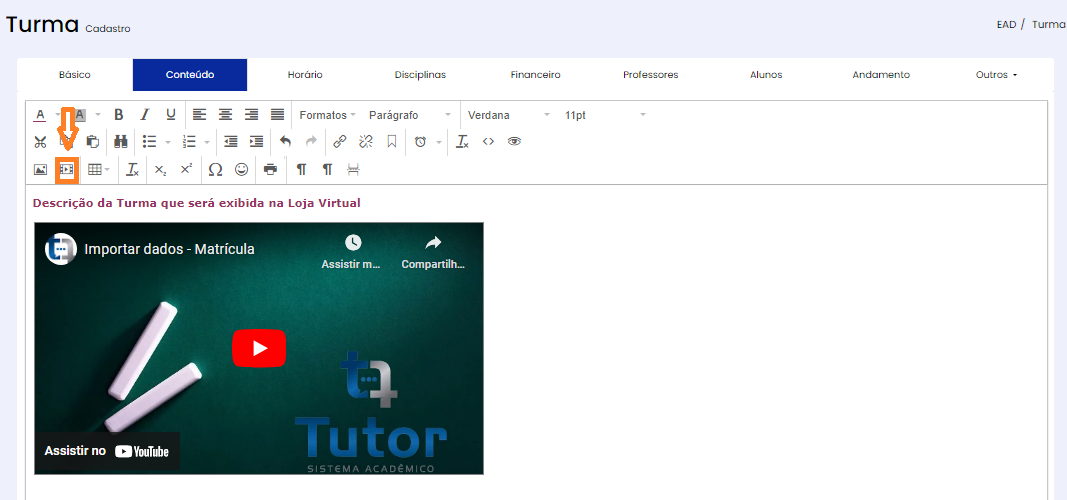The image size is (1067, 500).
Task: Click the paste clipboard icon
Action: click(x=93, y=141)
